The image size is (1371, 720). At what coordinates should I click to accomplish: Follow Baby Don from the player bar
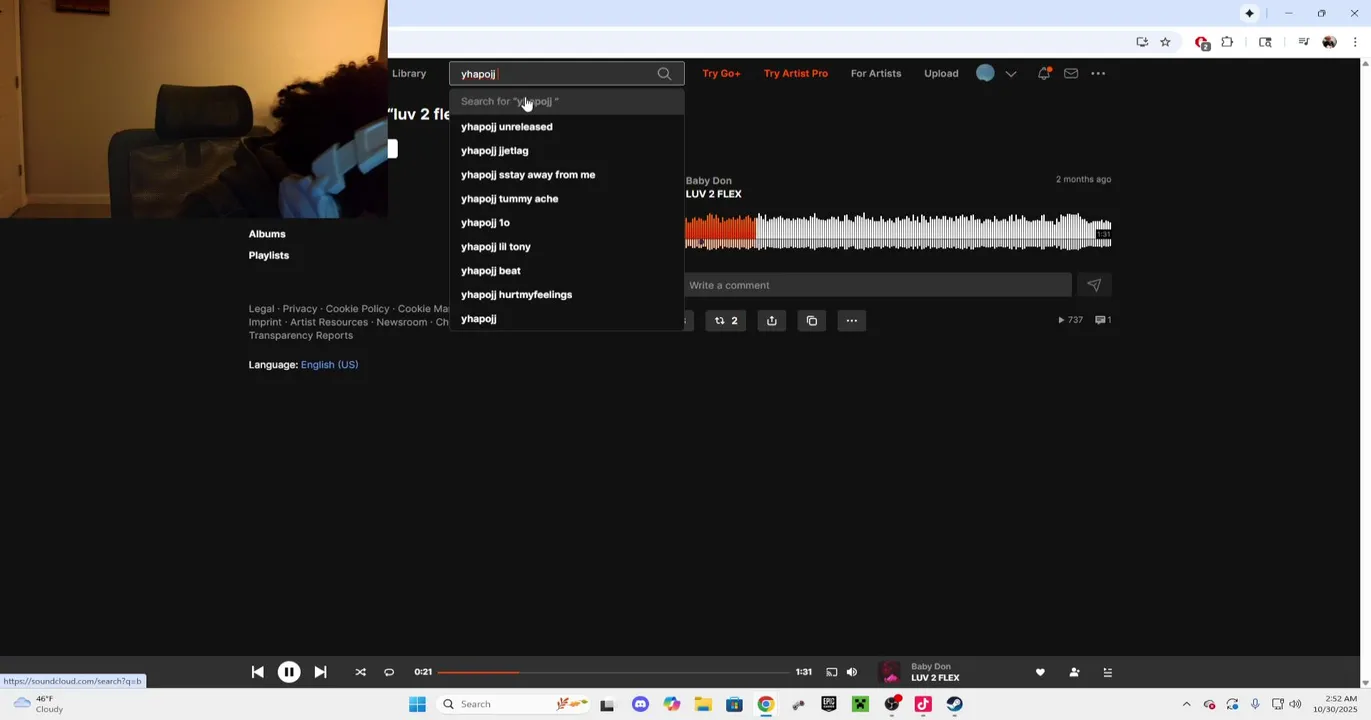[x=1074, y=672]
